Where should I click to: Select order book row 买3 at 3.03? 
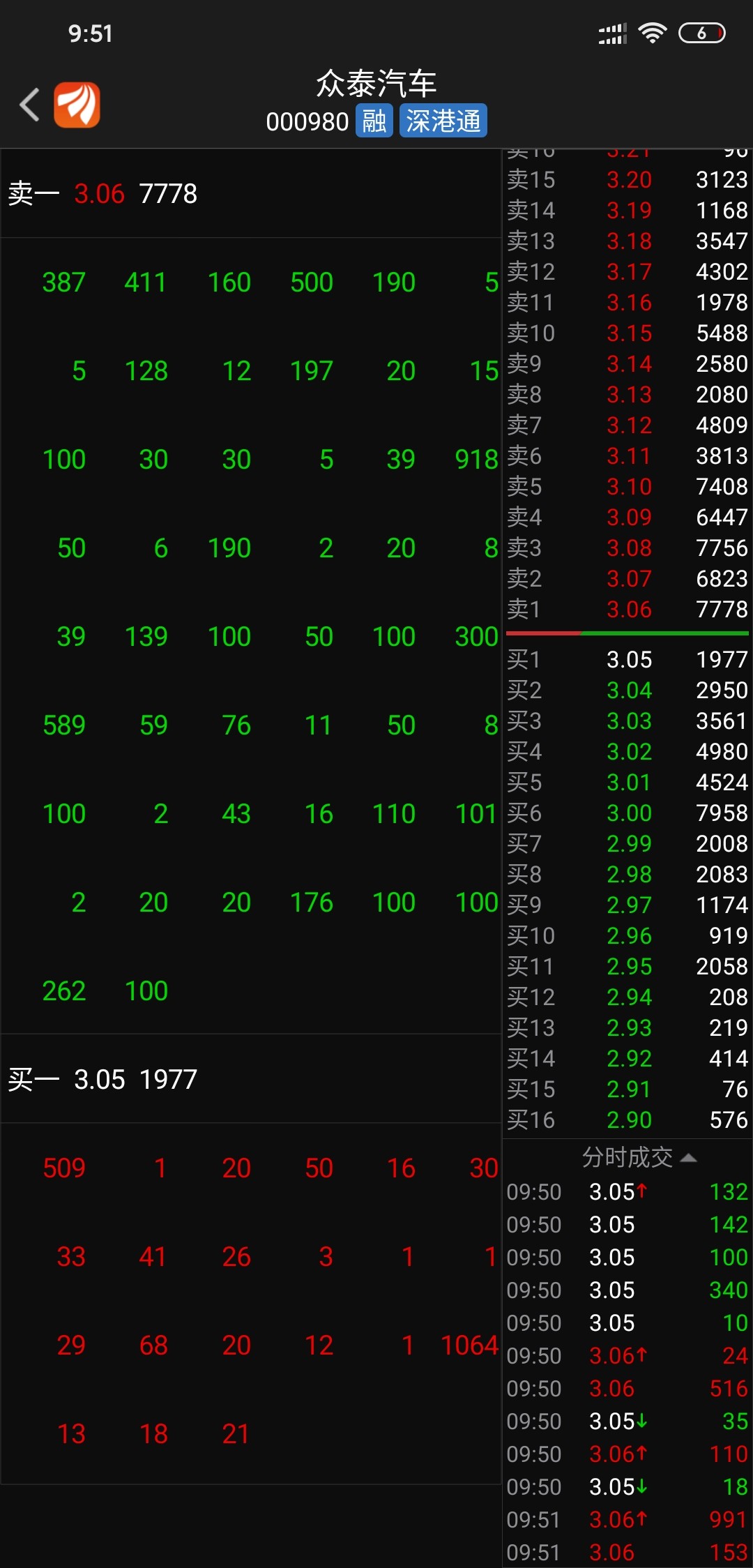[627, 721]
